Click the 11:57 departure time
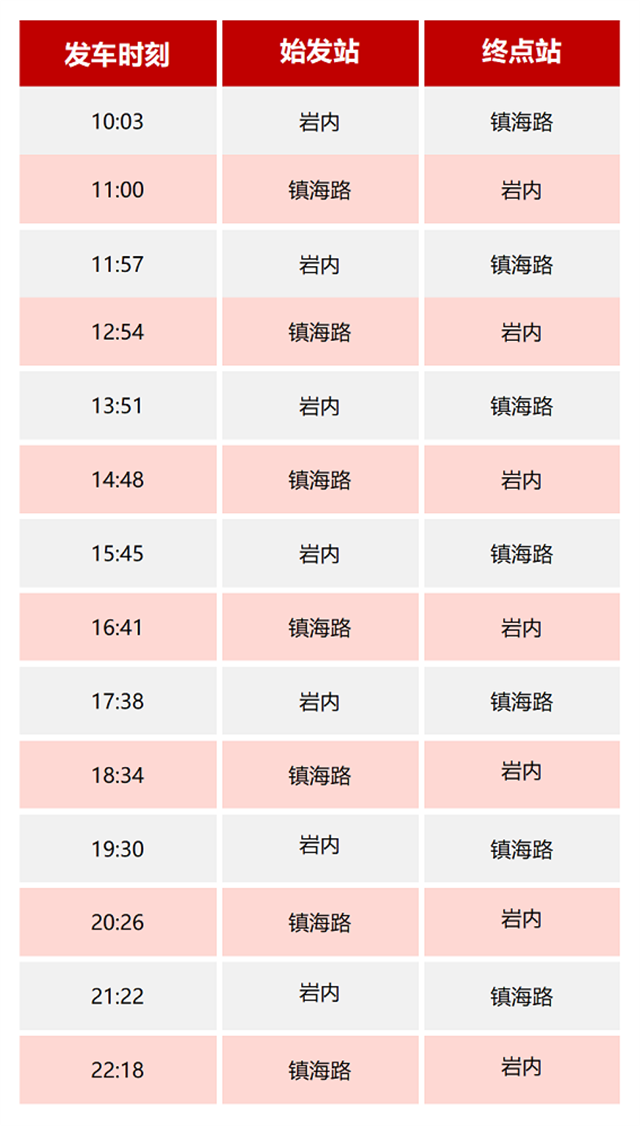640x1126 pixels. [x=117, y=265]
